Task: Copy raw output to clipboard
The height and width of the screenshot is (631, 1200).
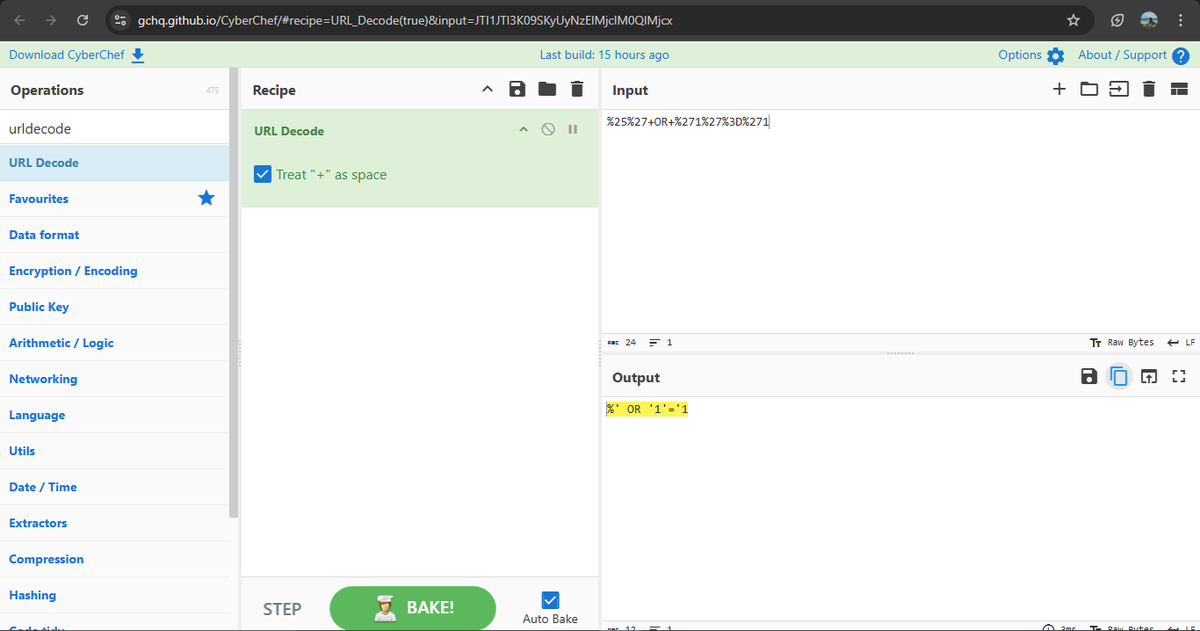Action: click(1119, 377)
